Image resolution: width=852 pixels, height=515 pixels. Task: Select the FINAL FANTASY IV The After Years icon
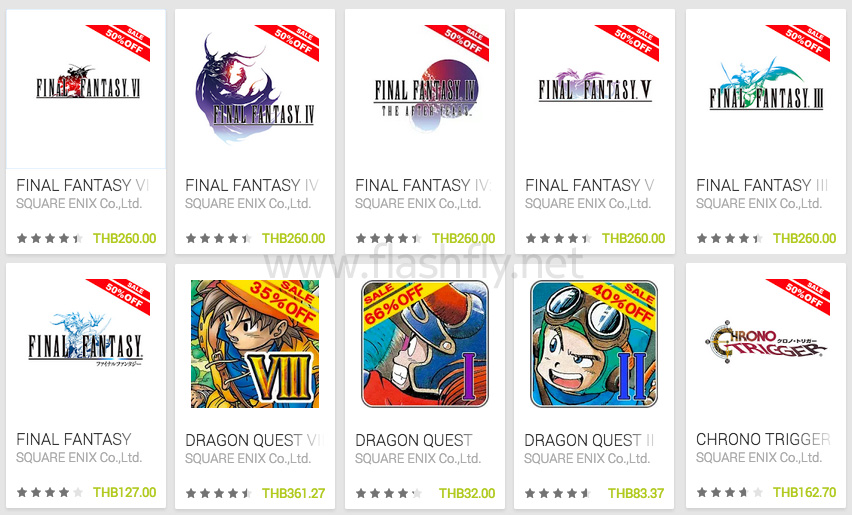point(425,89)
